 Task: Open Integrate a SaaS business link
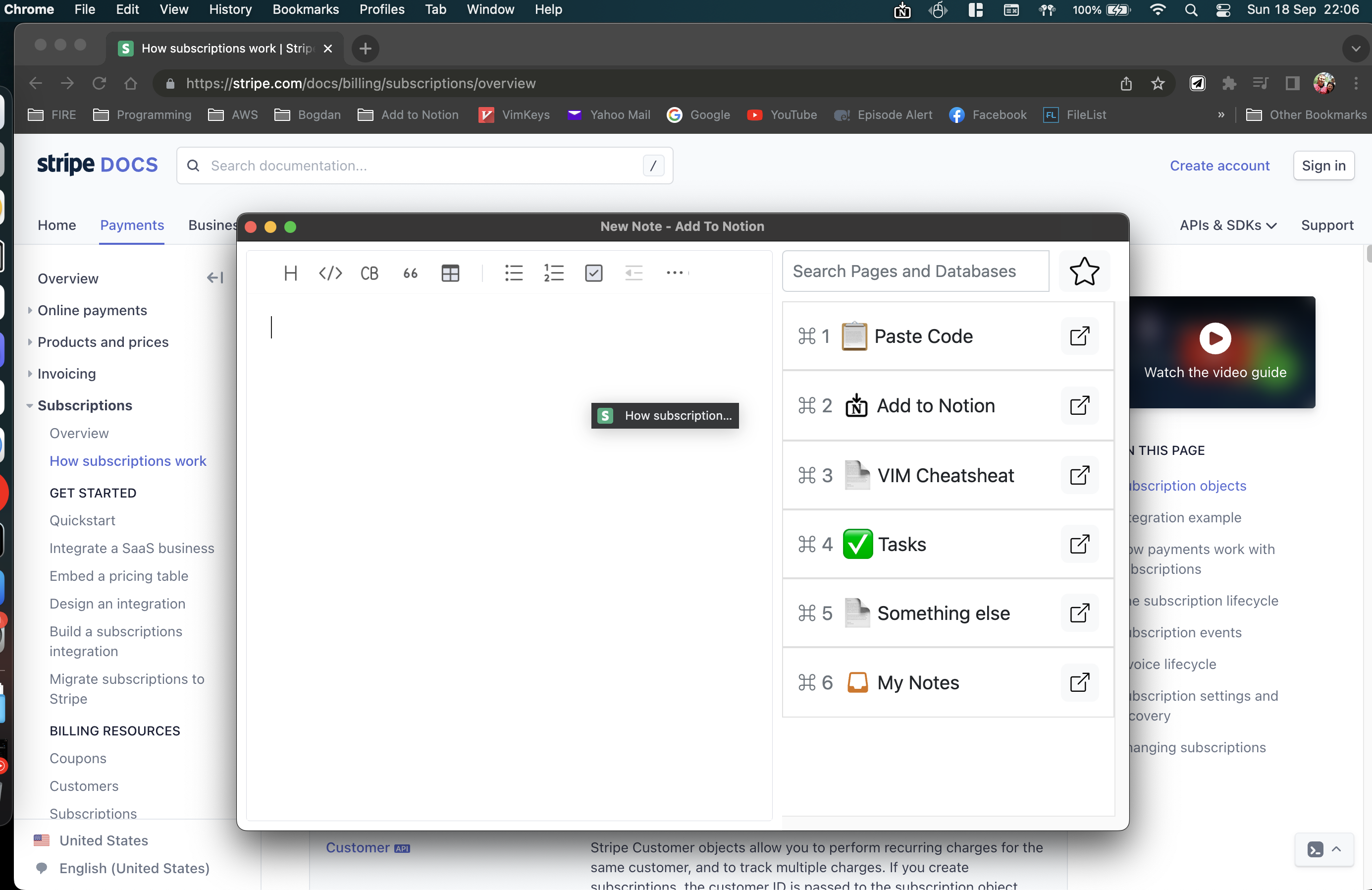[x=132, y=548]
